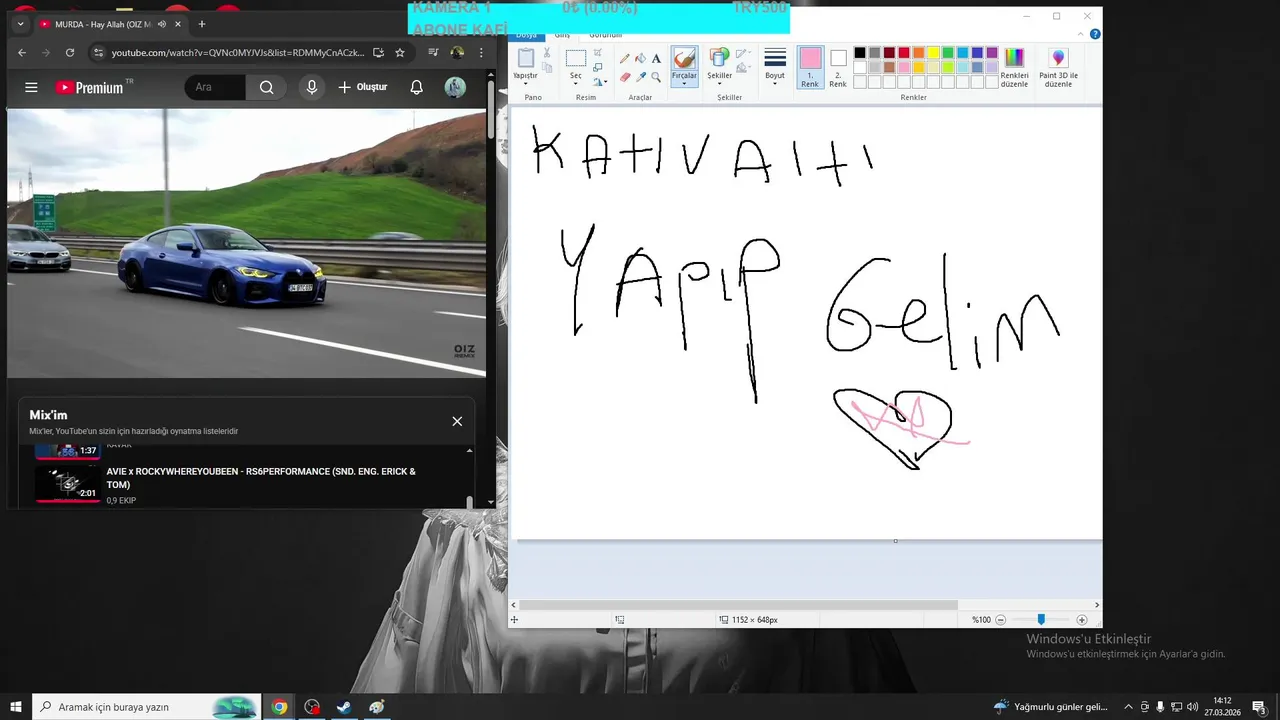
Task: Select the Magnifier tool in Paint
Action: point(656,77)
